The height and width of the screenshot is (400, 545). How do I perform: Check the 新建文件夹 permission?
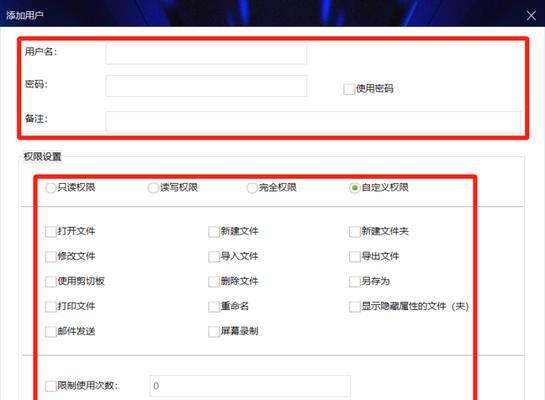coord(355,232)
